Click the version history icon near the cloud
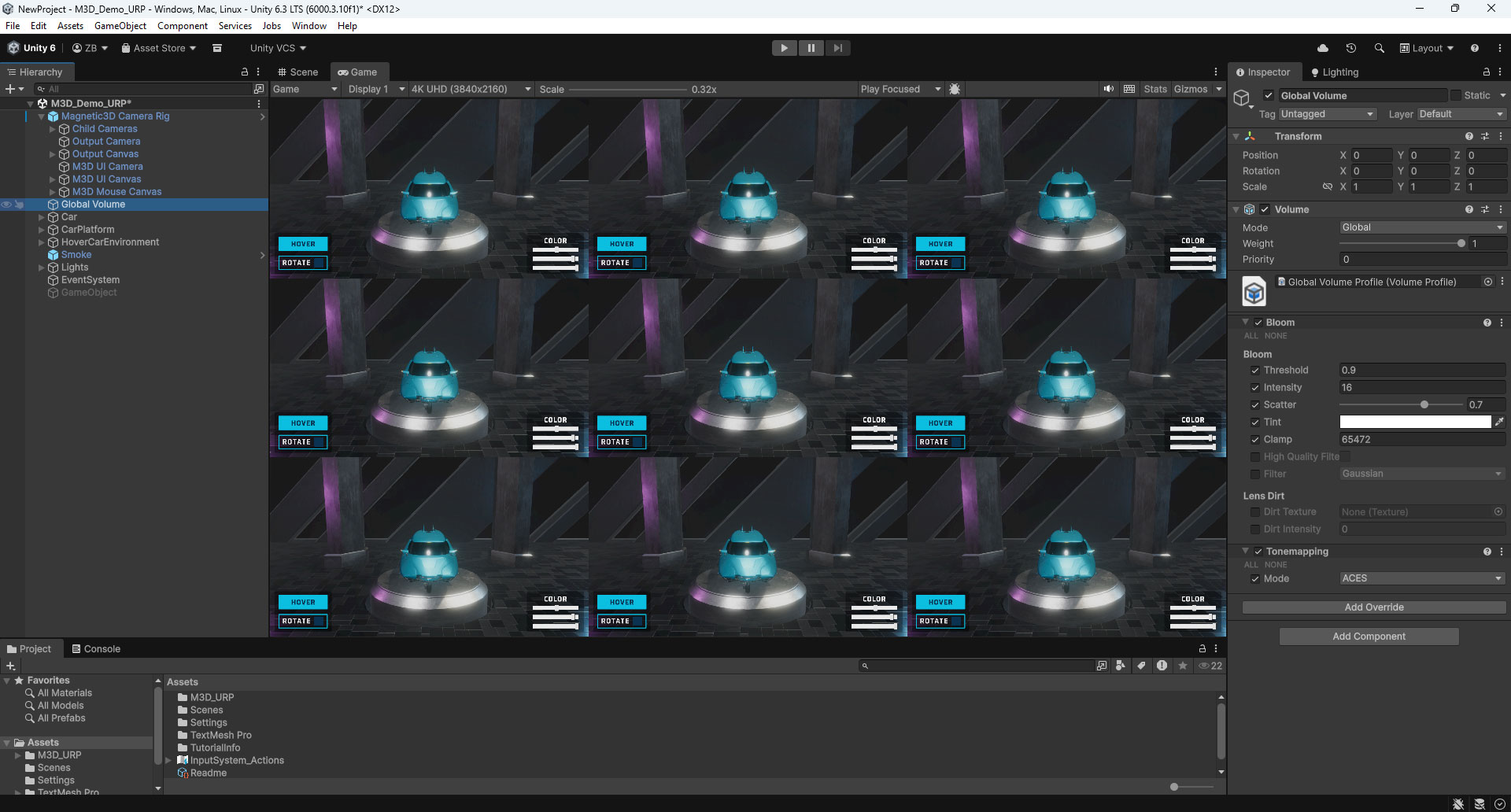Screen dimensions: 1511x812 coord(1351,48)
